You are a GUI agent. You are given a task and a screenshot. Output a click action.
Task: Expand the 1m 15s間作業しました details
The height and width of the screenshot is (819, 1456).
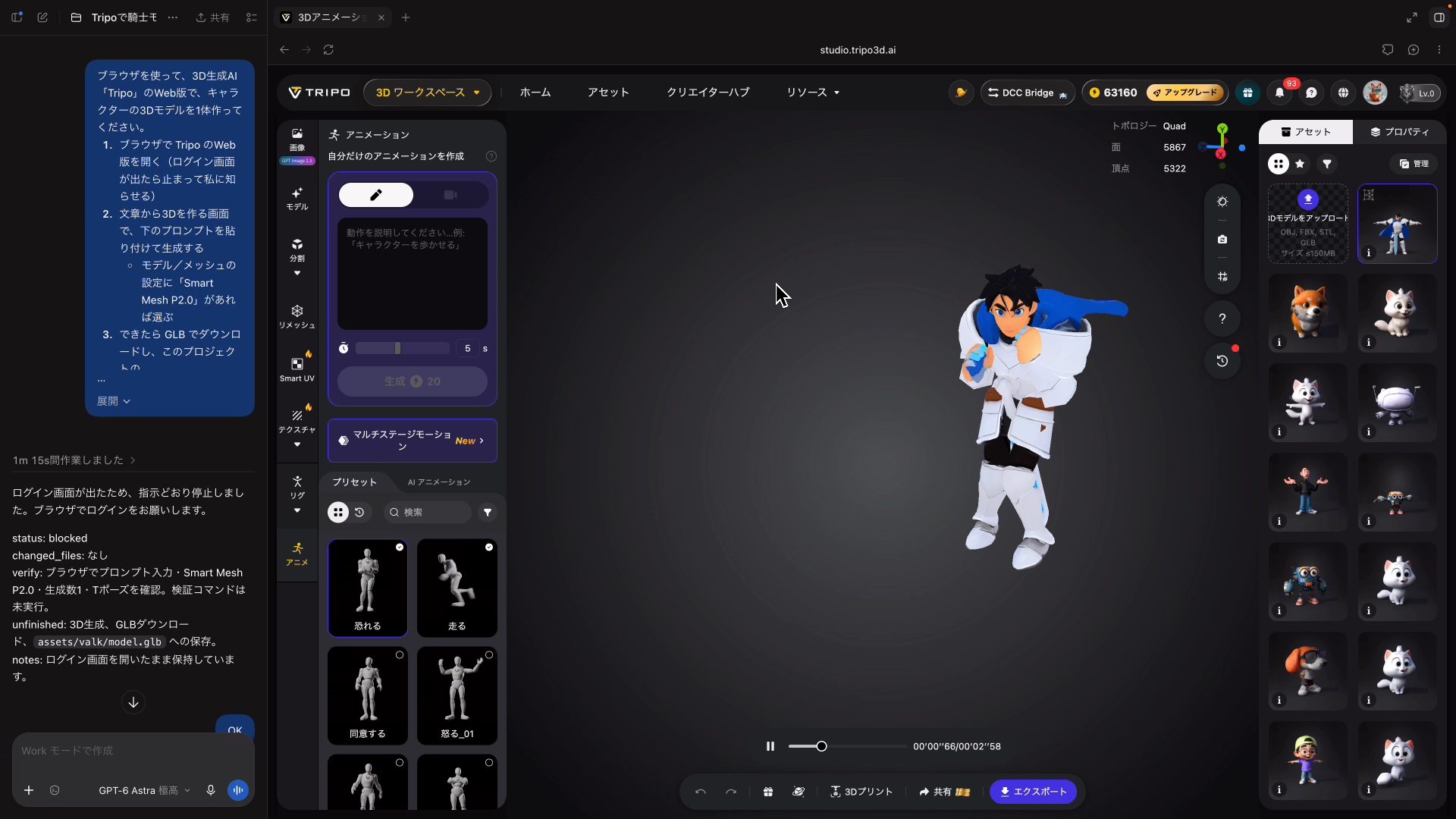74,460
